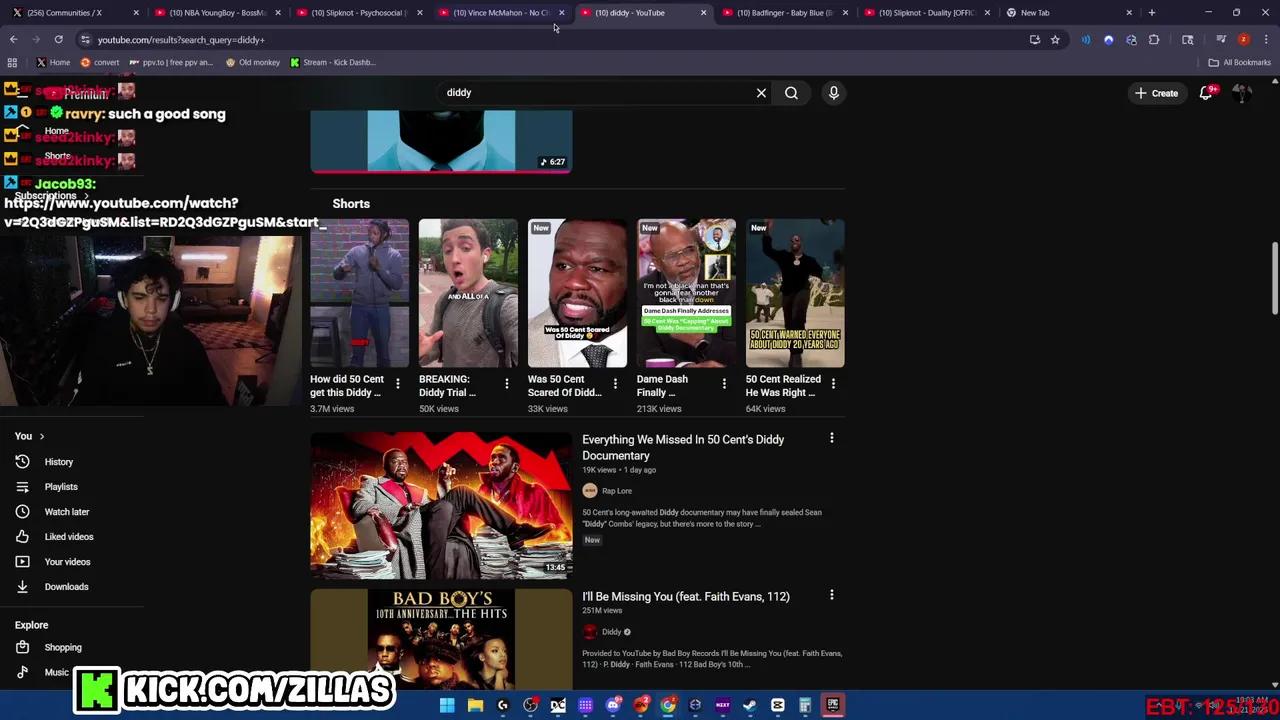
Task: Open Downloads in the sidebar
Action: point(66,587)
